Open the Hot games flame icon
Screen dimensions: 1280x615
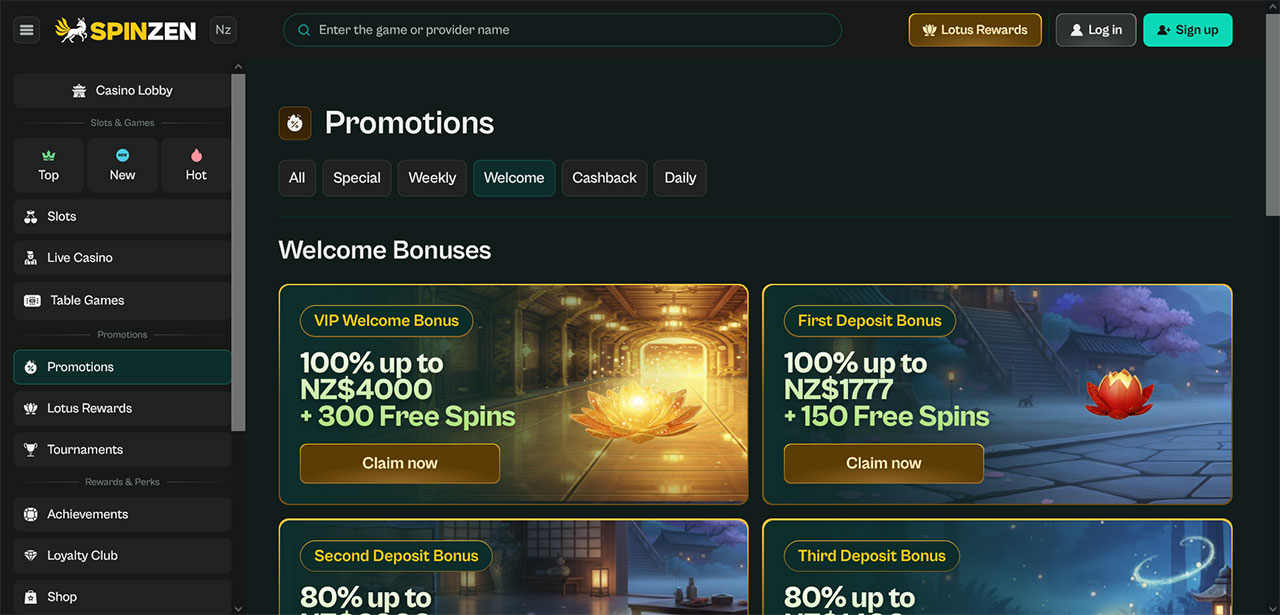point(196,156)
